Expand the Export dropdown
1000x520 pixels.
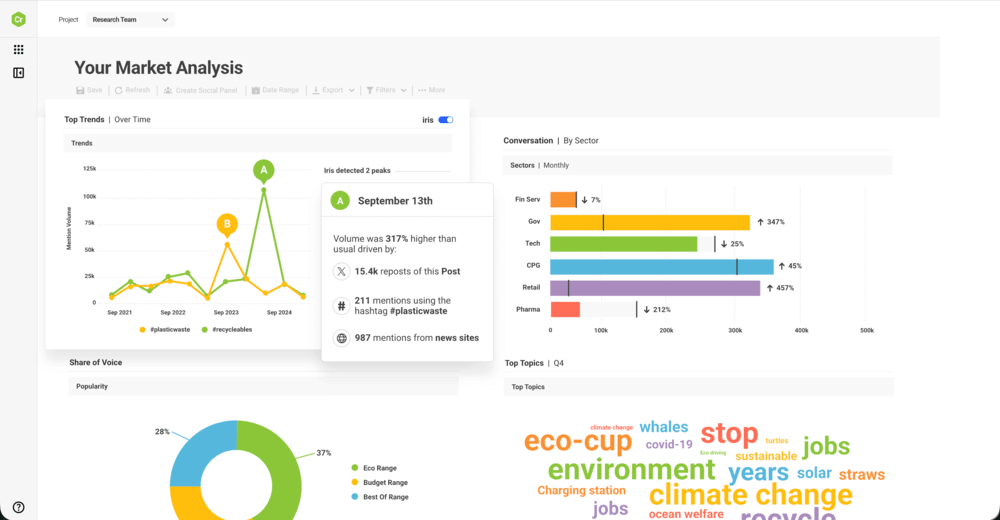pos(333,90)
